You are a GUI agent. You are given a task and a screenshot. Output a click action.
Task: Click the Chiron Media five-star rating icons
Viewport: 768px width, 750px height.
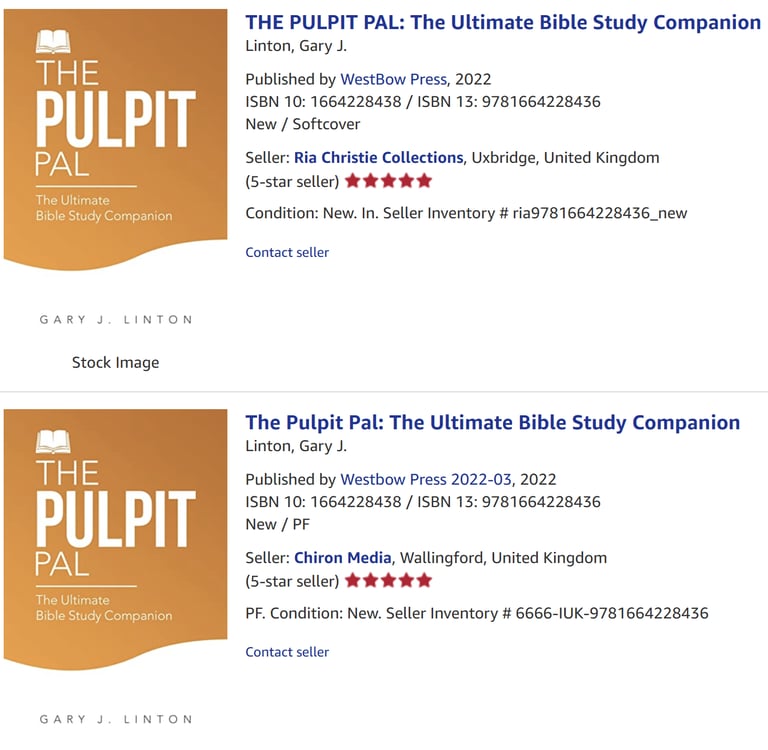[x=388, y=581]
